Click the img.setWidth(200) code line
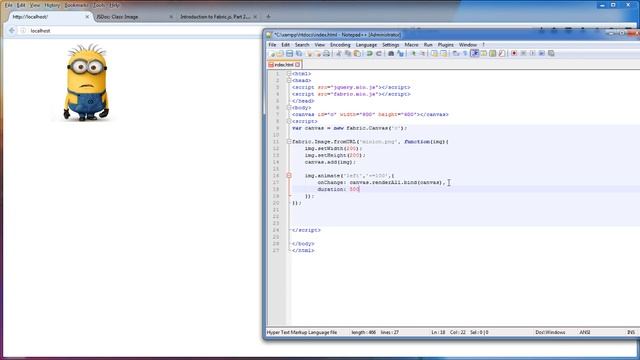The width and height of the screenshot is (640, 360). pos(333,149)
